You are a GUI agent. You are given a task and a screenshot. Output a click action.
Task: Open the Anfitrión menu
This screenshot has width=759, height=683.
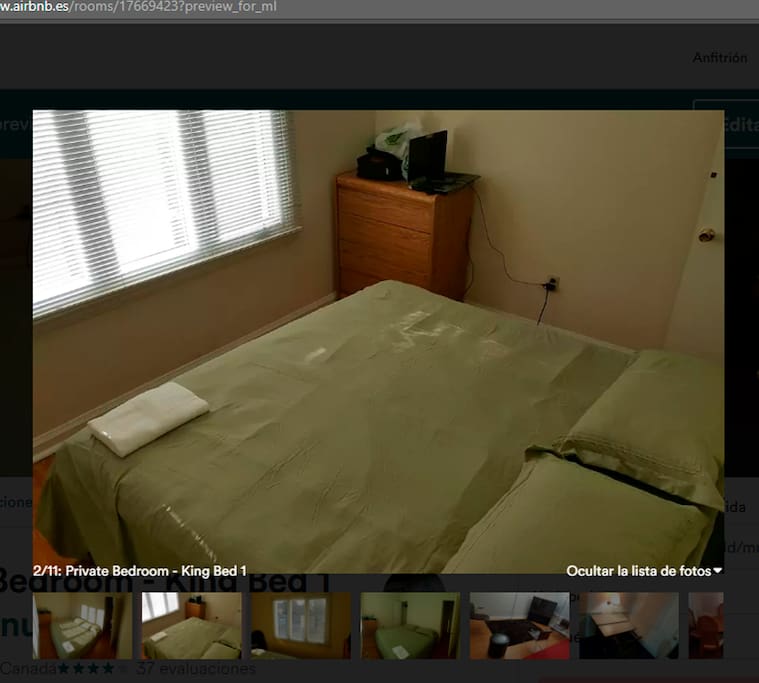[720, 58]
